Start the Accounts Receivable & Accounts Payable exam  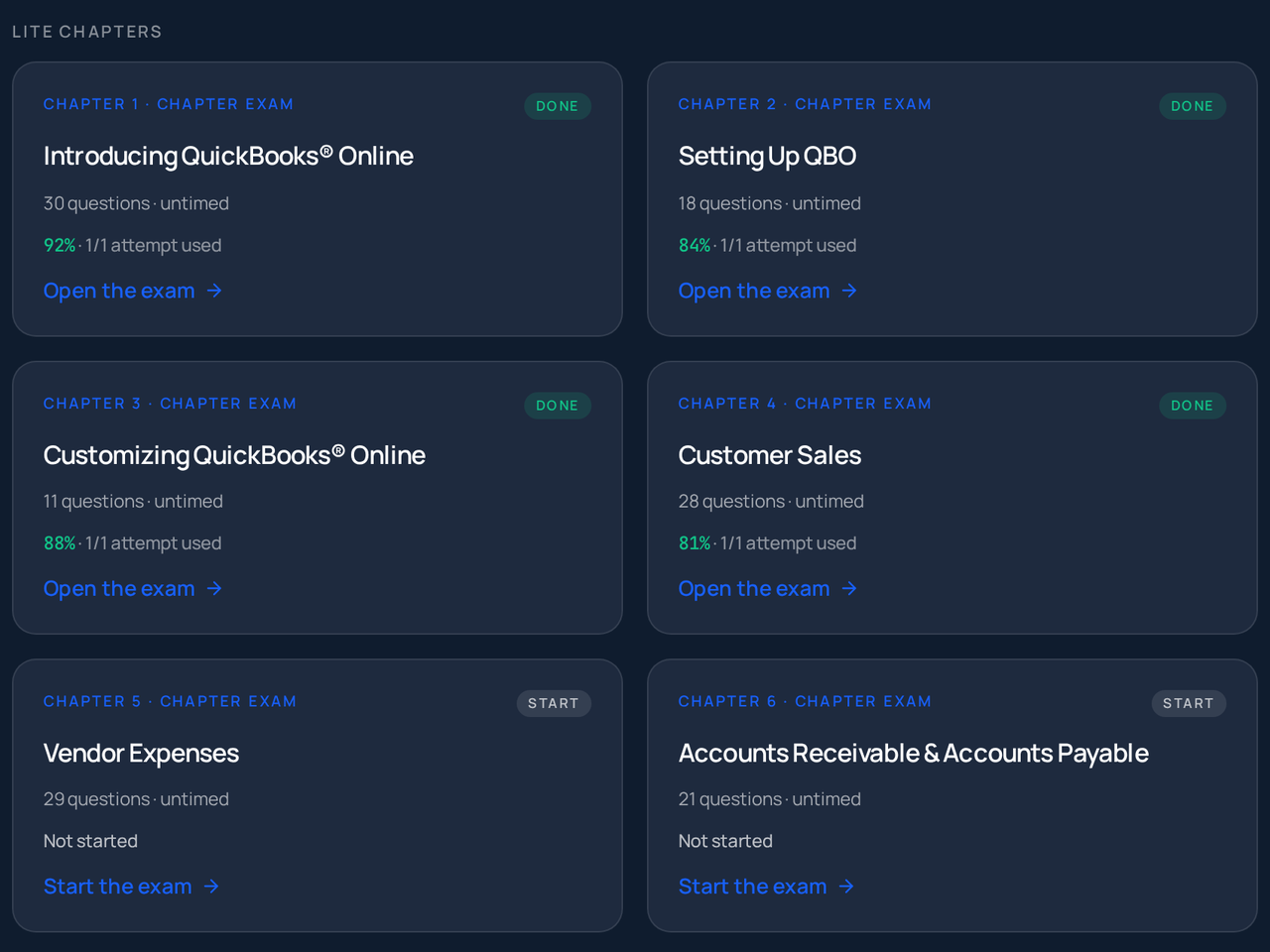click(767, 887)
